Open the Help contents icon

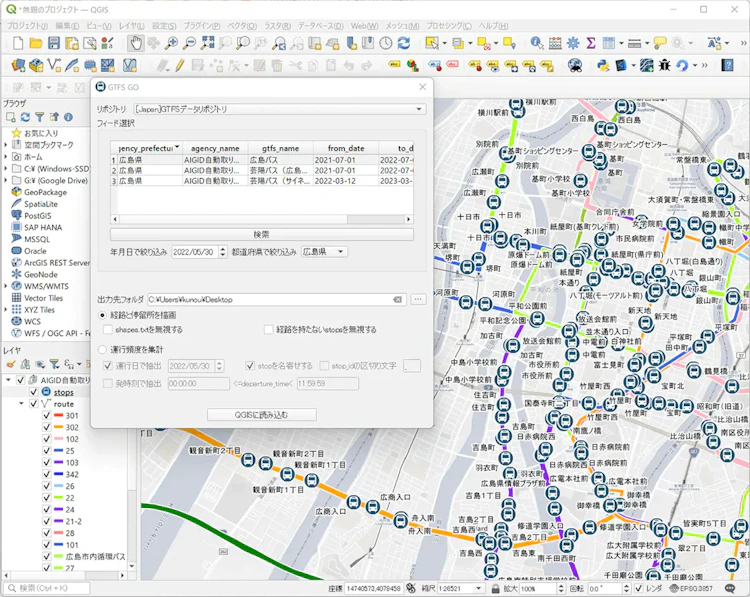pos(728,65)
